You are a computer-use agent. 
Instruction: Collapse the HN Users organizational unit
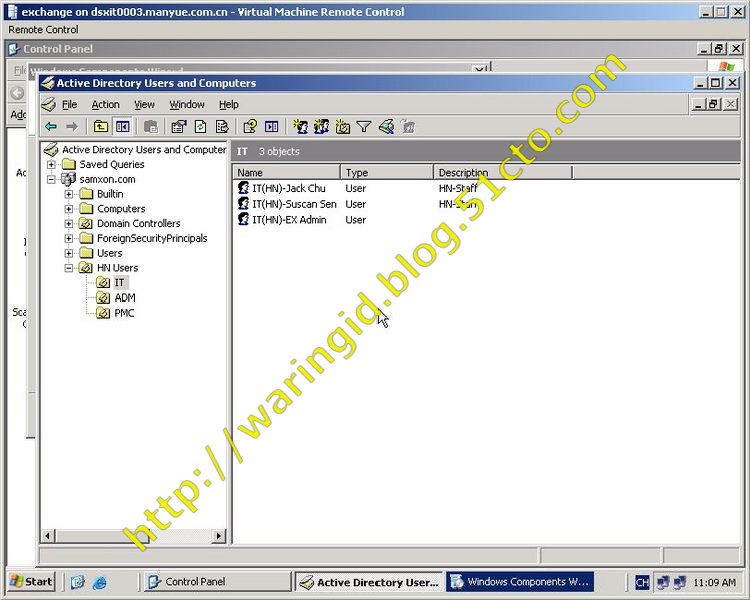click(x=69, y=268)
